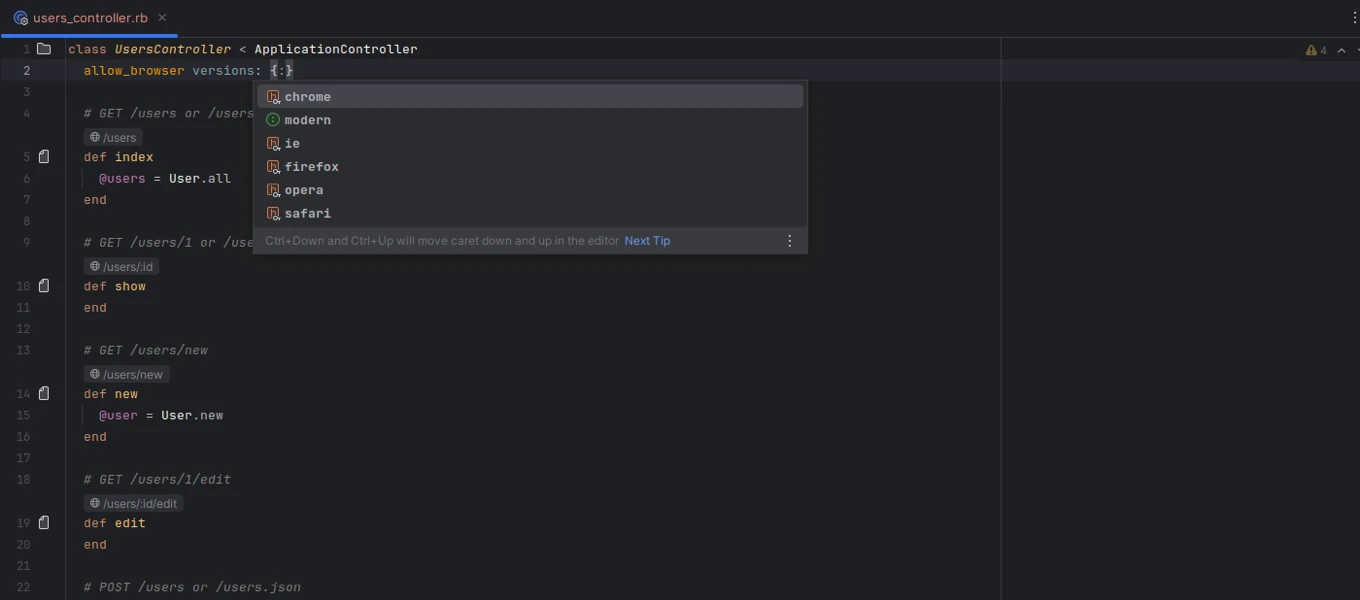Click the gutter view icon beside def index
The height and width of the screenshot is (600, 1360).
click(44, 157)
